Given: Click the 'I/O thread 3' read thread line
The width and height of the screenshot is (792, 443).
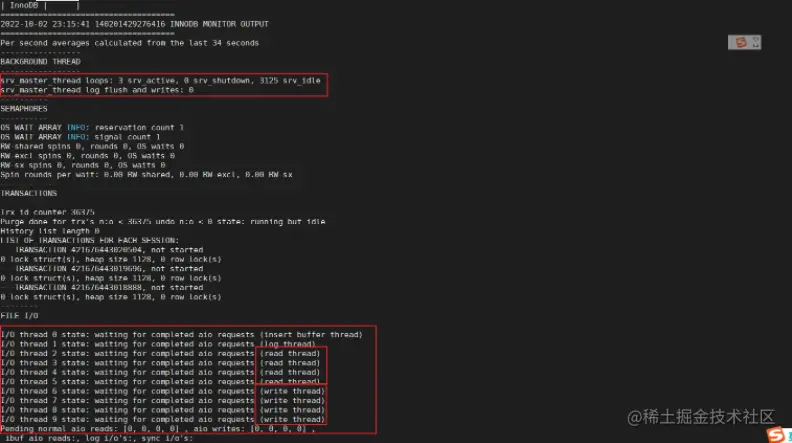Looking at the screenshot, I should (x=161, y=363).
